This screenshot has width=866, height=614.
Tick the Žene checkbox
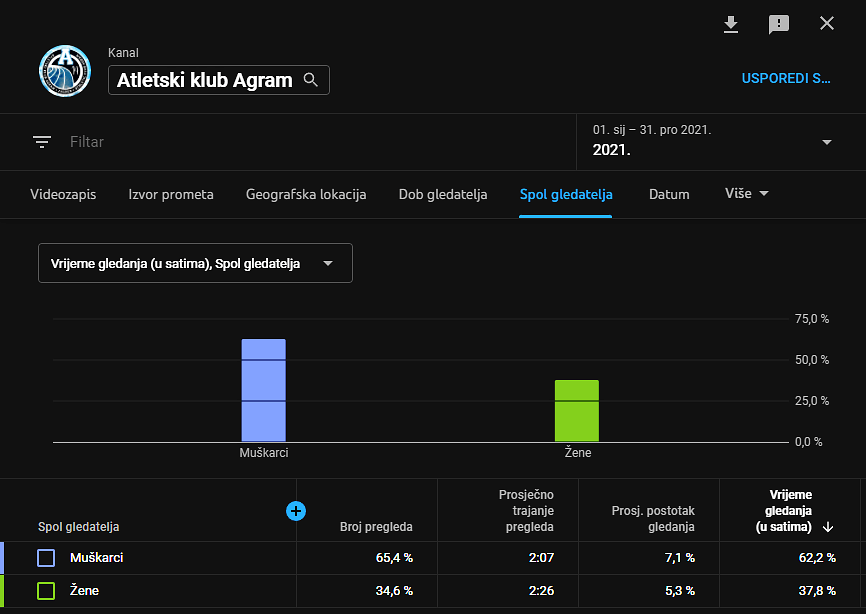tap(46, 591)
